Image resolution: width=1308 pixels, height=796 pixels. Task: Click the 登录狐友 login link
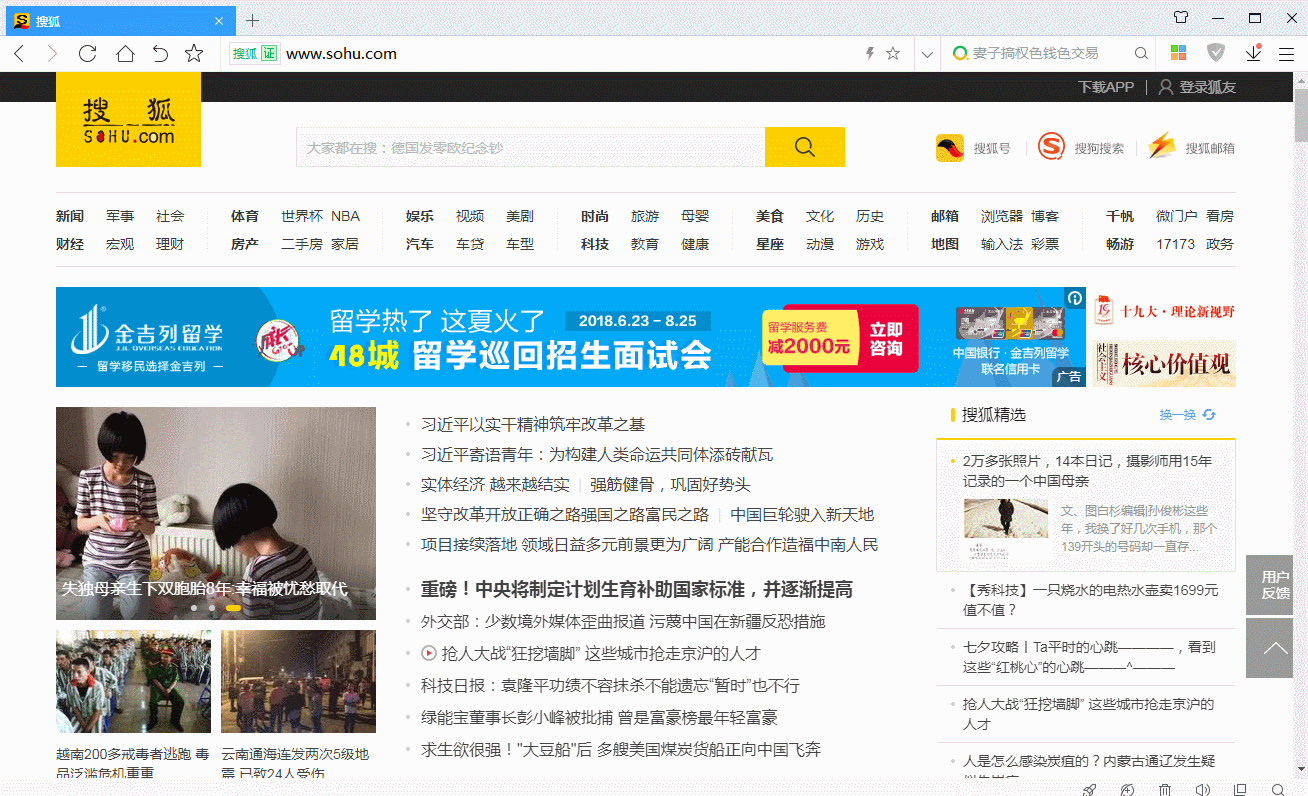[1197, 87]
